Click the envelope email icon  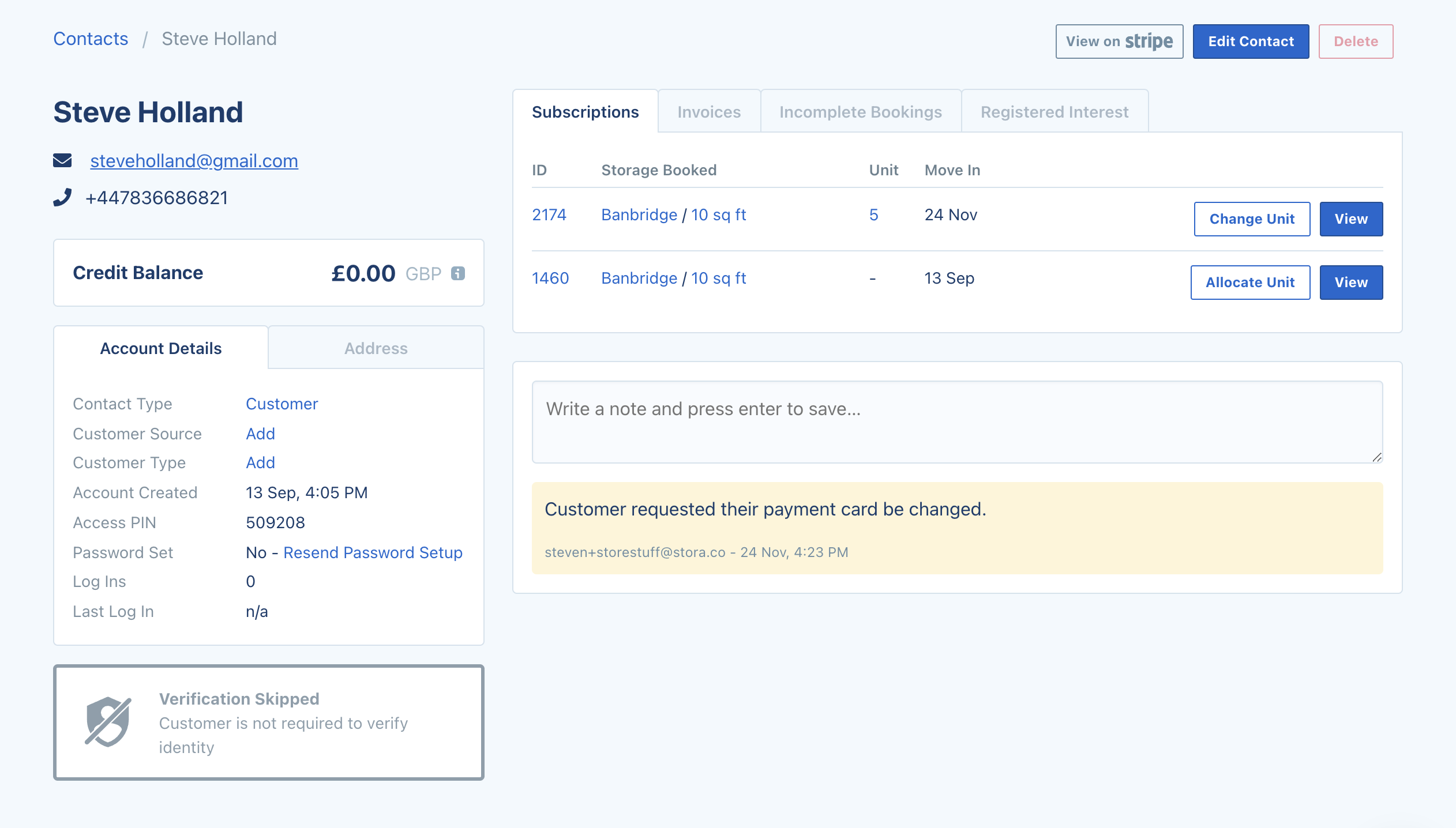click(x=62, y=160)
